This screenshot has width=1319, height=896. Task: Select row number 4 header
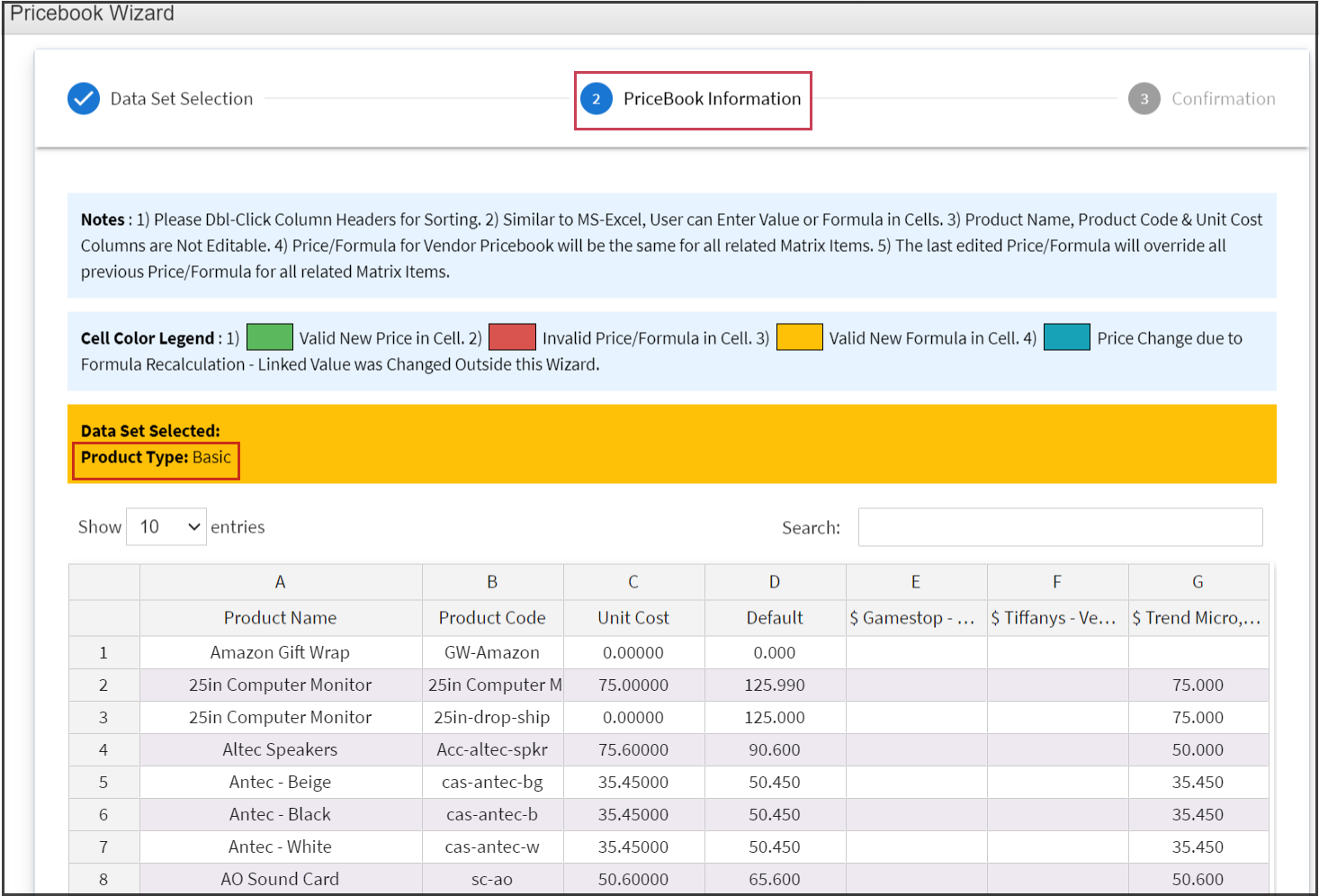click(103, 750)
